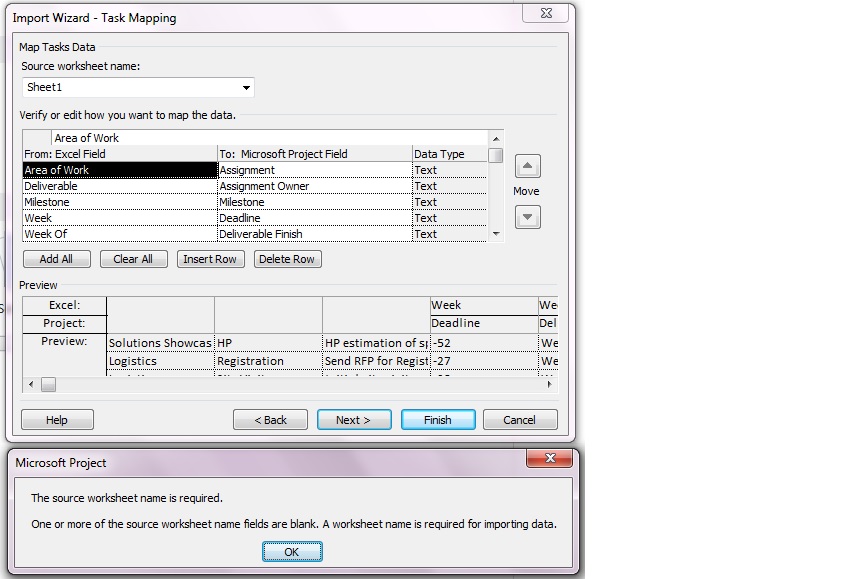Click the Data Type Text cell for Deliverable
Viewport: 864px width, 579px height.
450,186
